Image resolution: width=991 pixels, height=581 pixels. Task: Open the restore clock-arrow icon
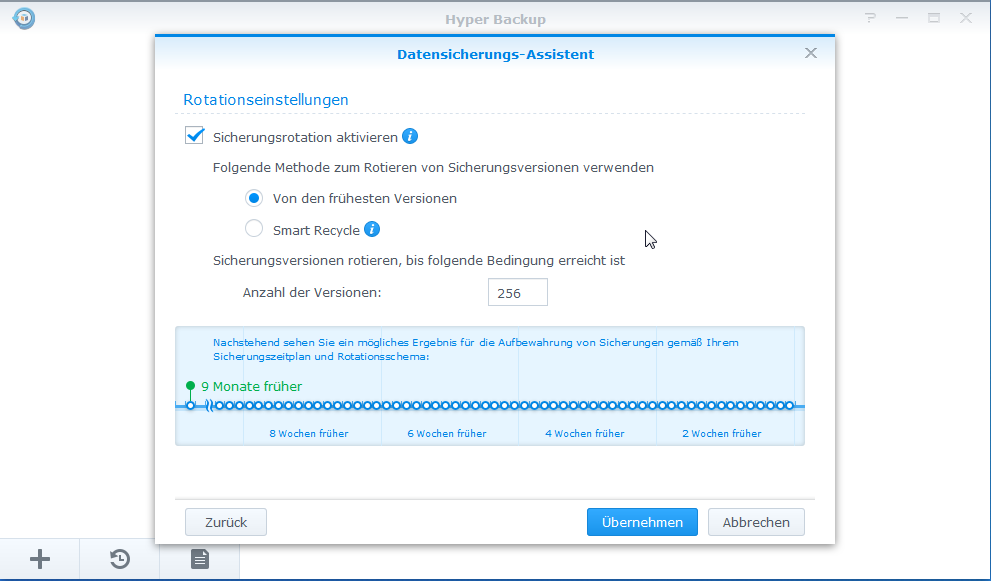pos(119,559)
